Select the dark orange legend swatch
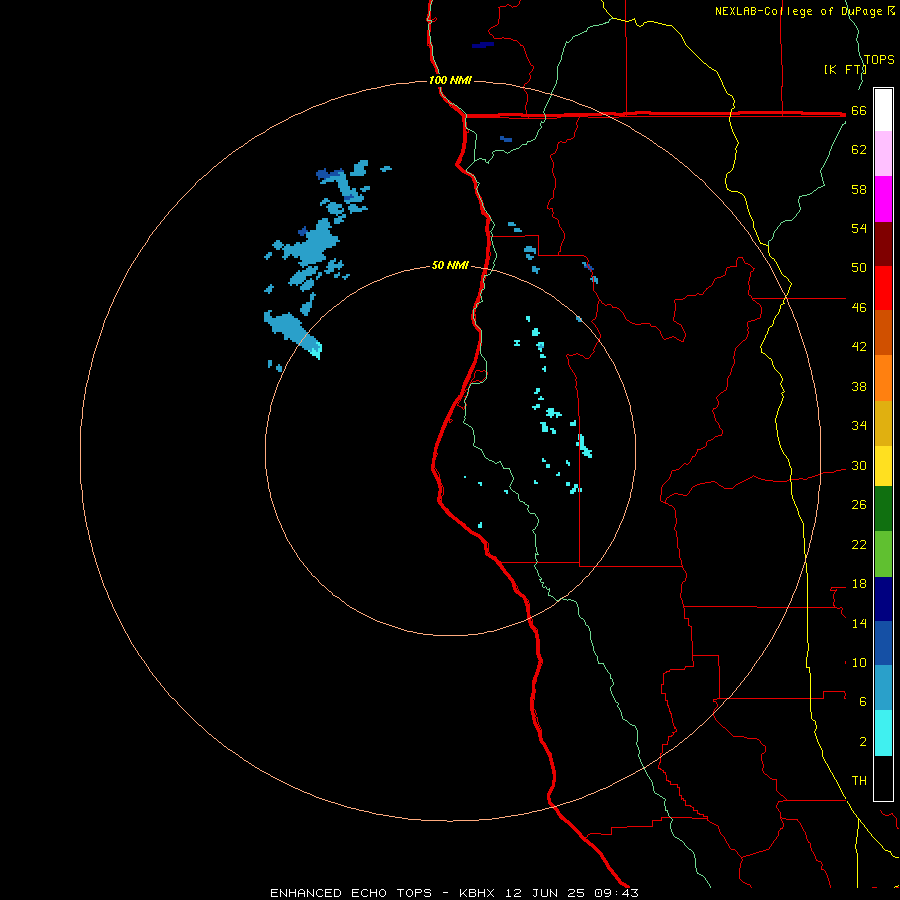The width and height of the screenshot is (900, 900). (x=883, y=332)
